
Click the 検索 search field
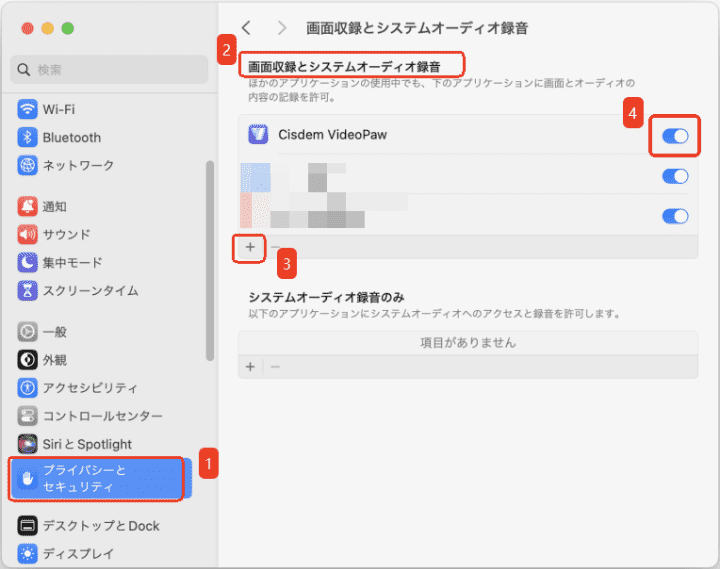pyautogui.click(x=109, y=70)
